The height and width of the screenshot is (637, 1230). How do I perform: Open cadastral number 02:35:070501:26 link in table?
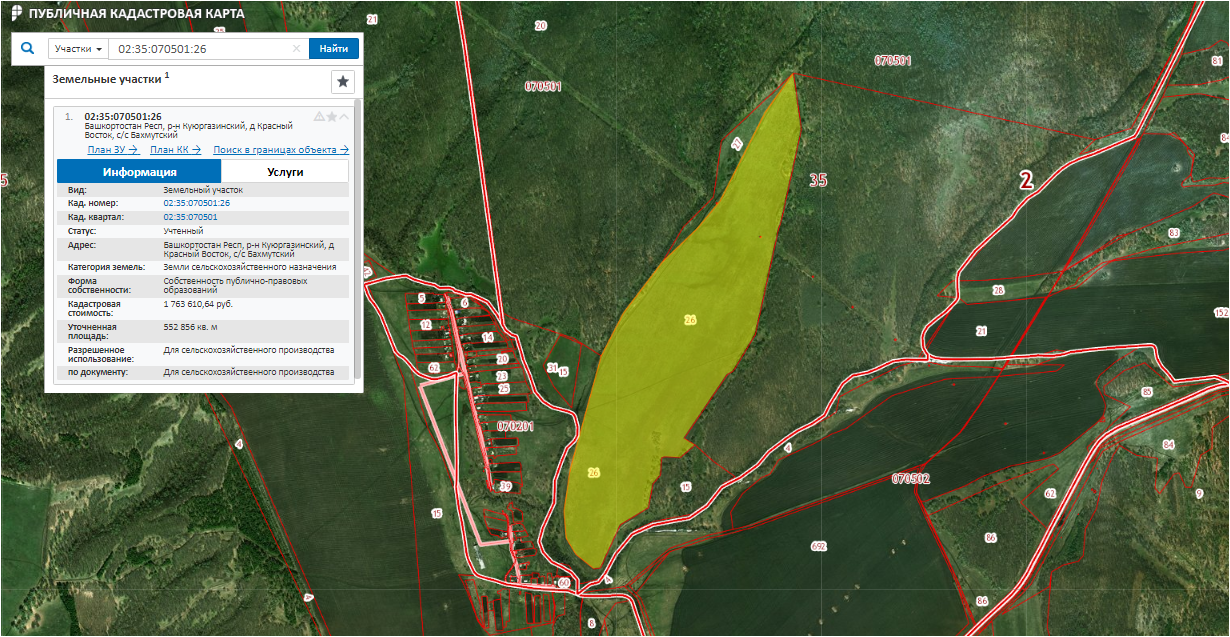click(196, 203)
